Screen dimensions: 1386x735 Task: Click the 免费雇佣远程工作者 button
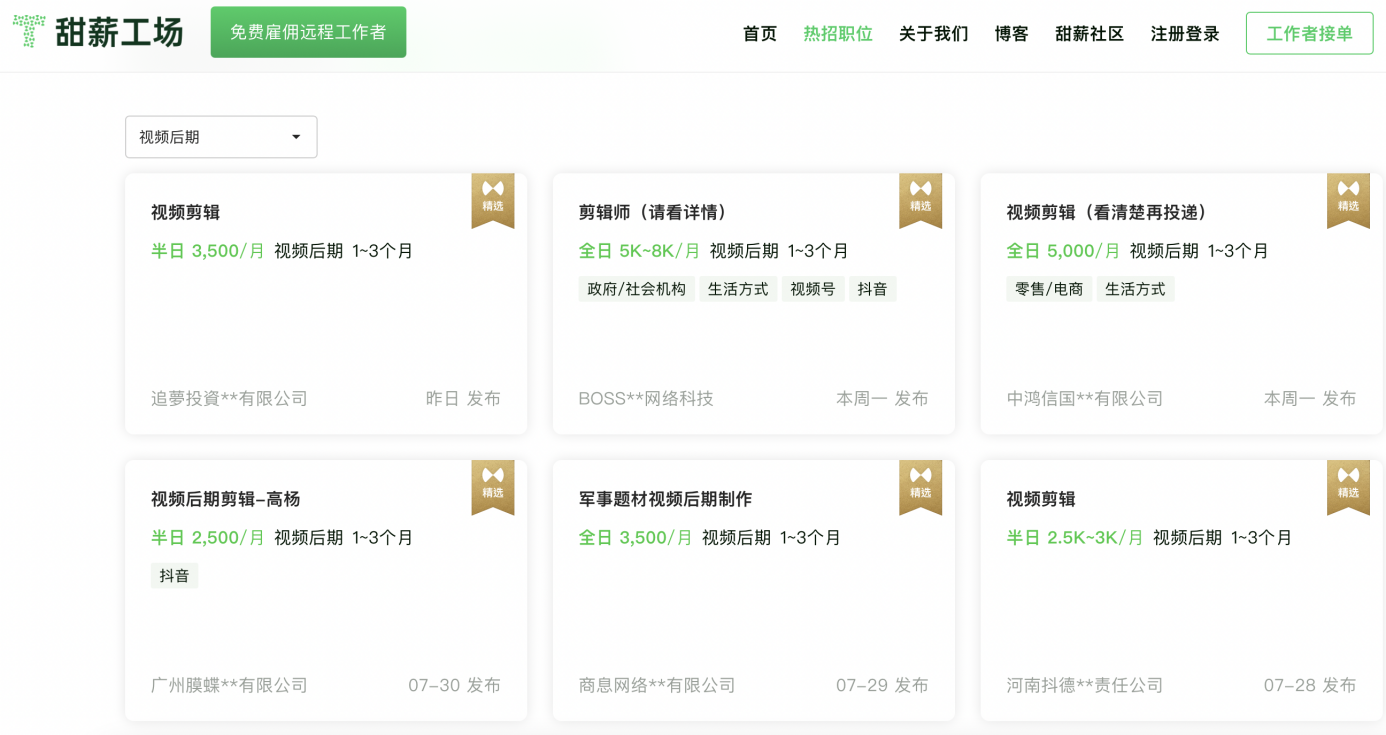pyautogui.click(x=308, y=32)
